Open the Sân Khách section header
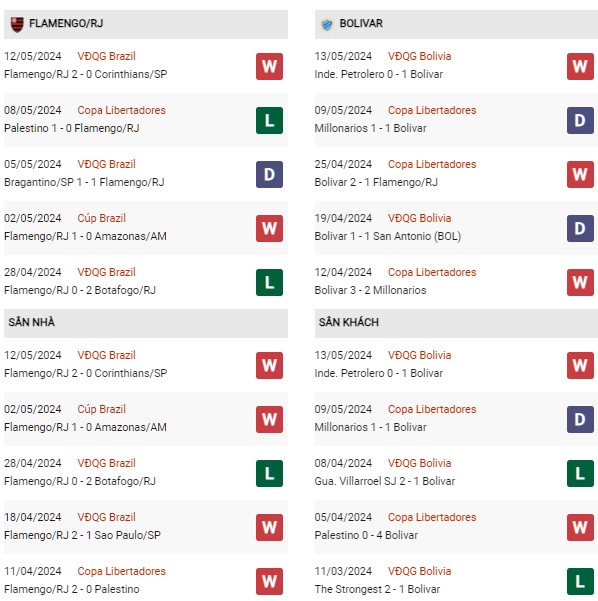 coord(456,323)
